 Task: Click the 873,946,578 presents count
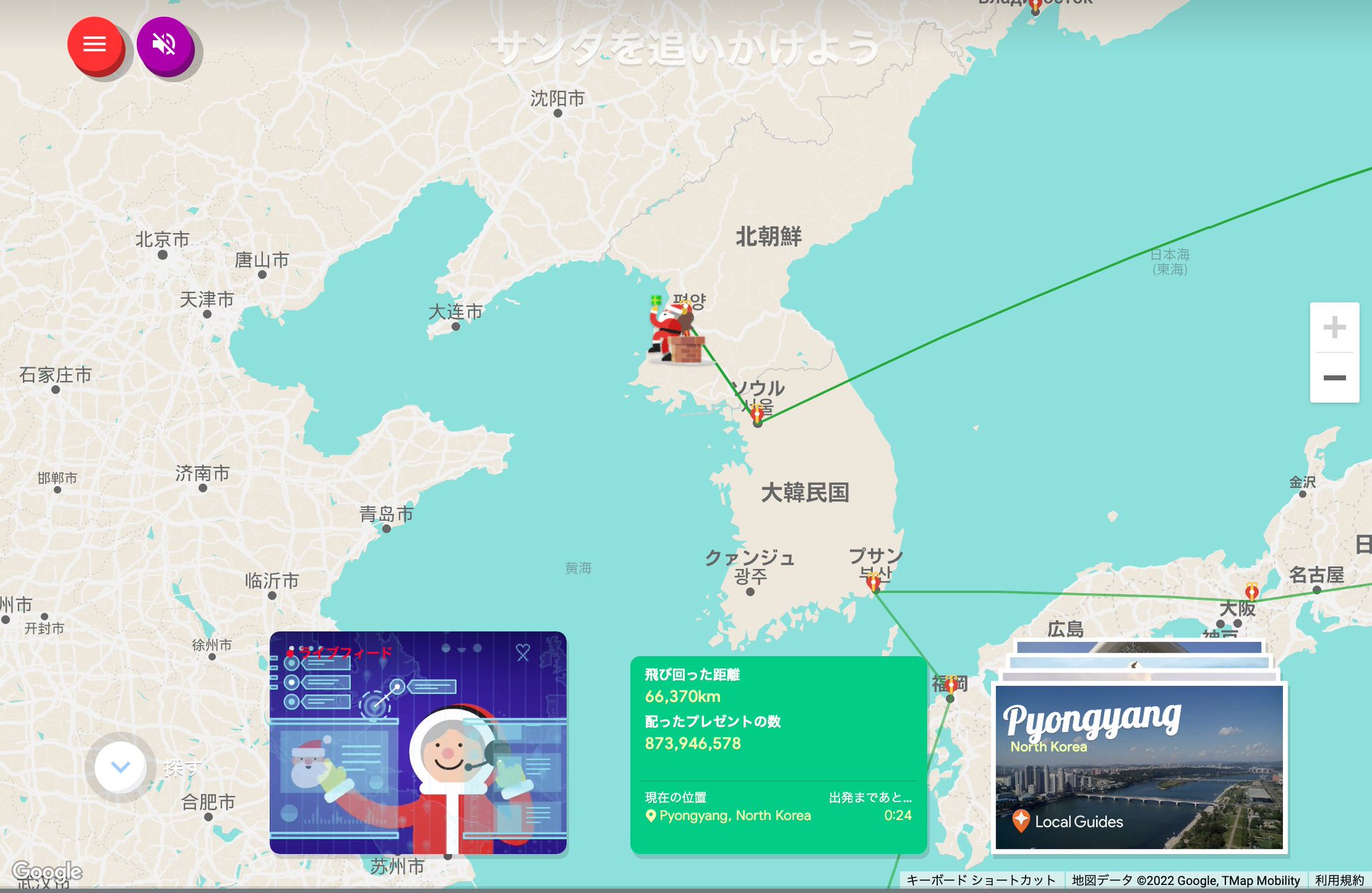pyautogui.click(x=693, y=744)
